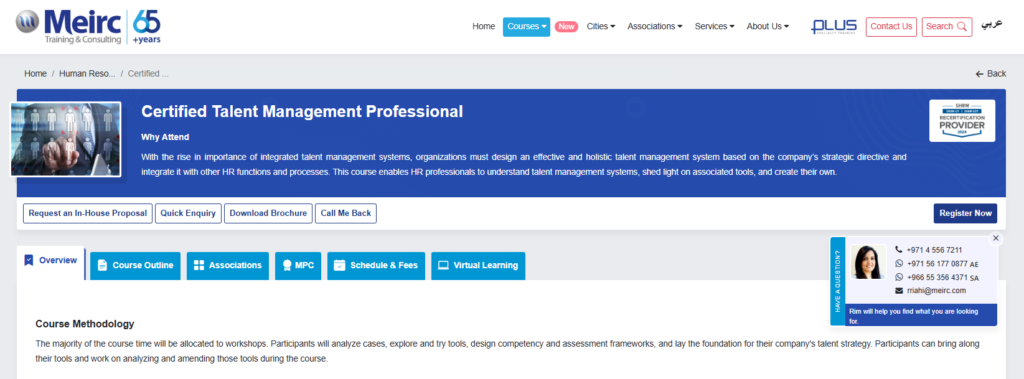Click Home in the breadcrumb

tap(35, 74)
